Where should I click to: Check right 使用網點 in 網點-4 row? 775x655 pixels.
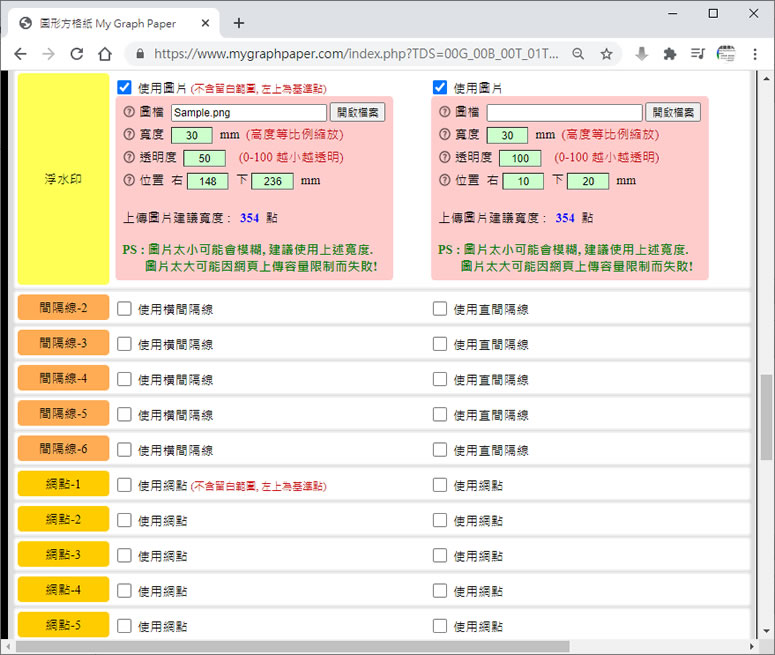tap(440, 591)
